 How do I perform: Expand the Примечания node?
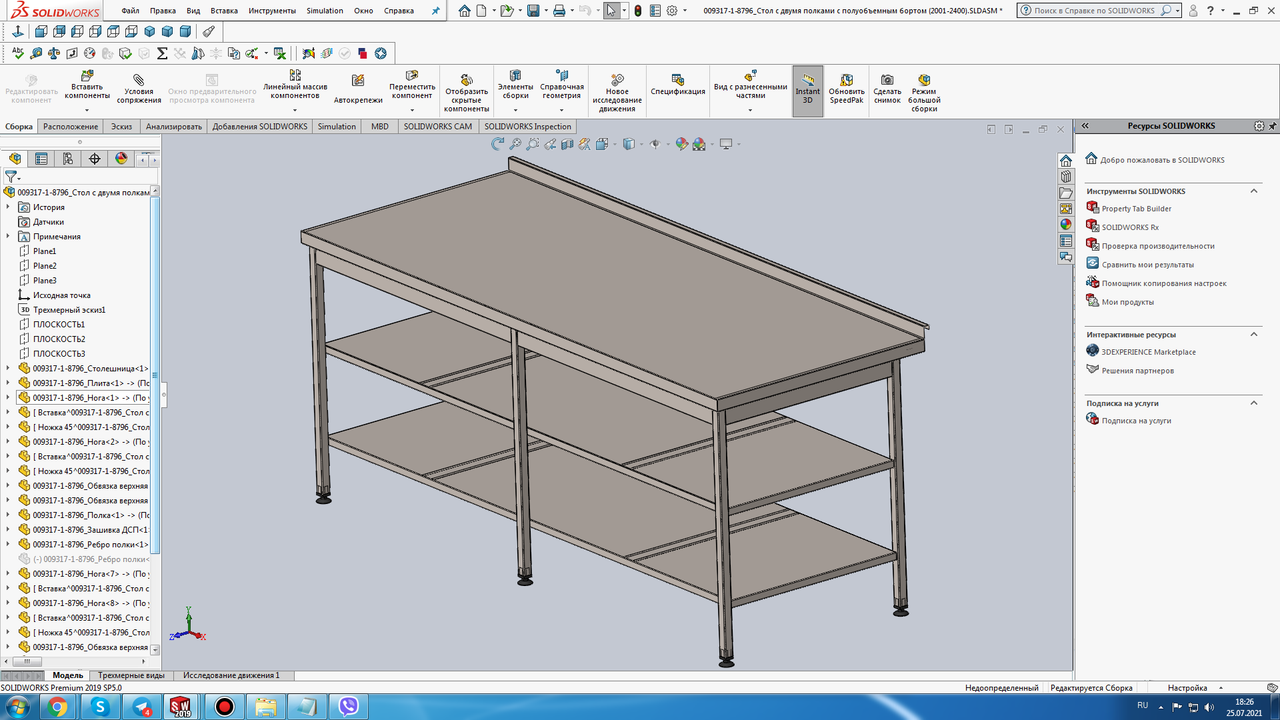pos(8,236)
